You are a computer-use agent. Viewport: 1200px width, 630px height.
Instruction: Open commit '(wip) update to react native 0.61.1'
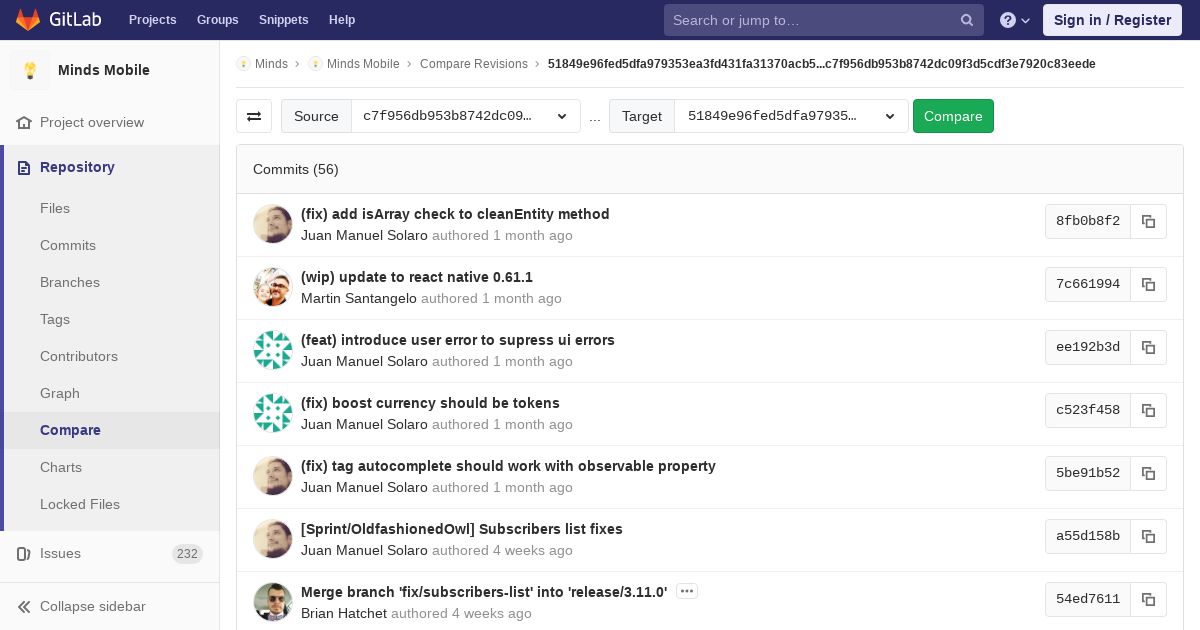[416, 277]
